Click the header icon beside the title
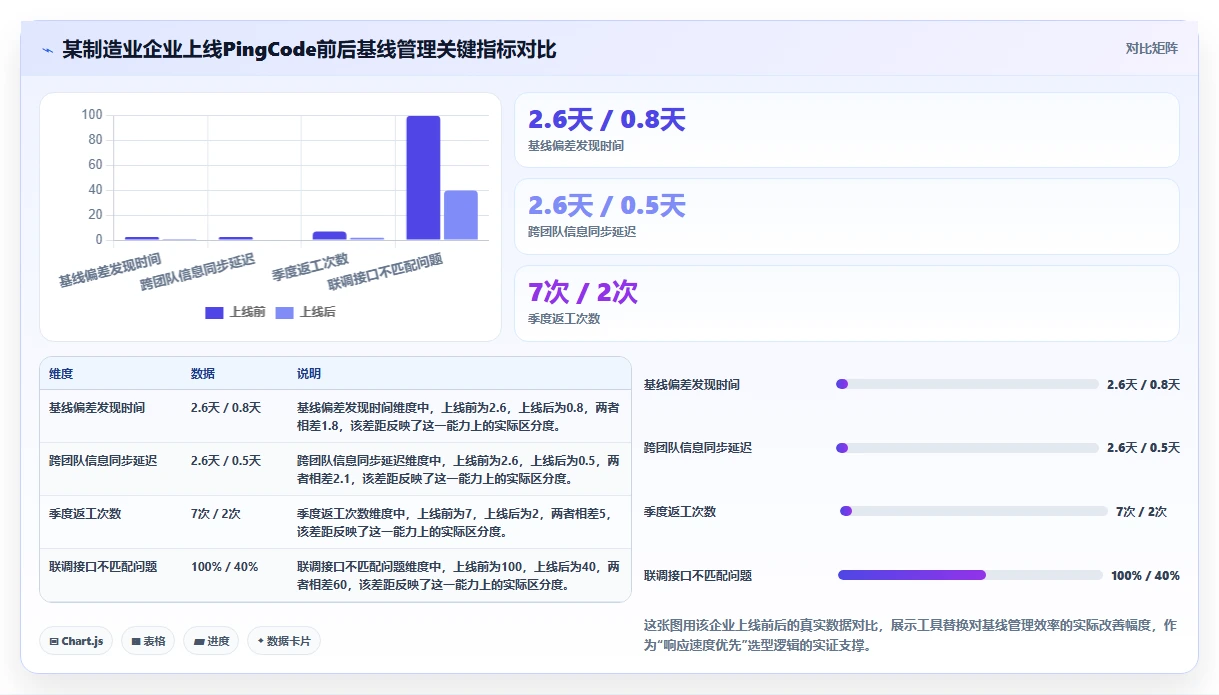 [47, 50]
